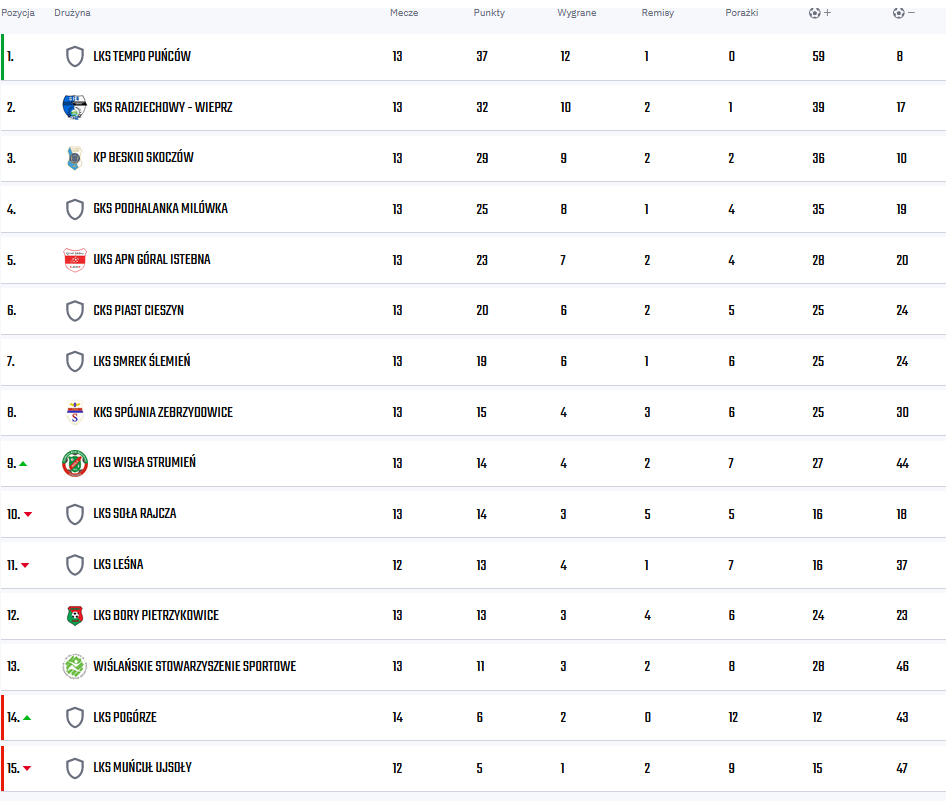The height and width of the screenshot is (801, 946).
Task: Open the LKS Tempo Puńców team link
Action: pyautogui.click(x=142, y=57)
